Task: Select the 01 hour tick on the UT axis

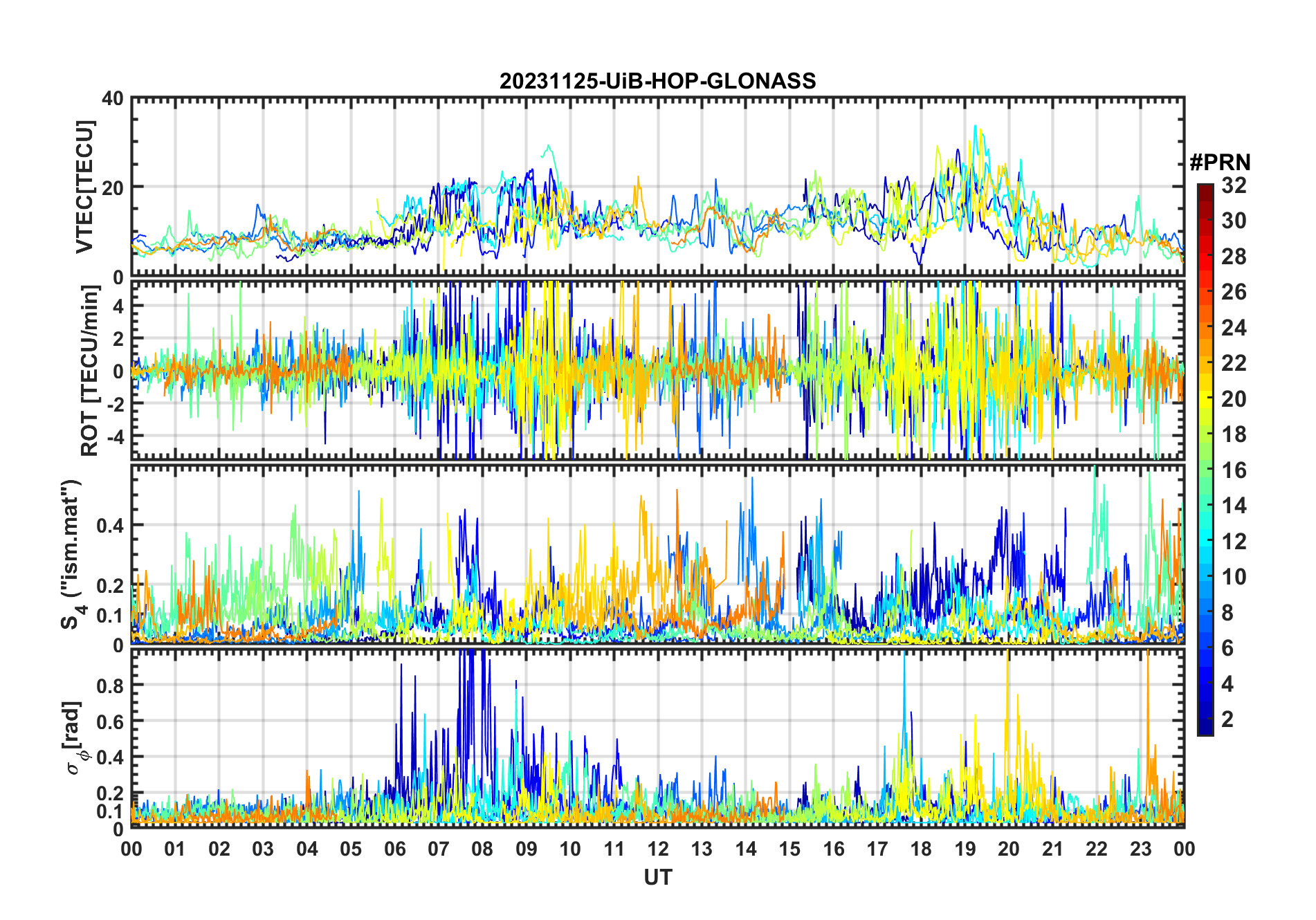Action: tap(175, 849)
